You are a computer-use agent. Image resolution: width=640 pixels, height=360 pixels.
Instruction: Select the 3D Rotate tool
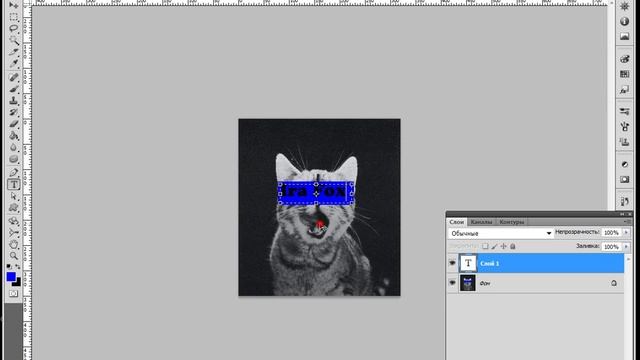13,221
